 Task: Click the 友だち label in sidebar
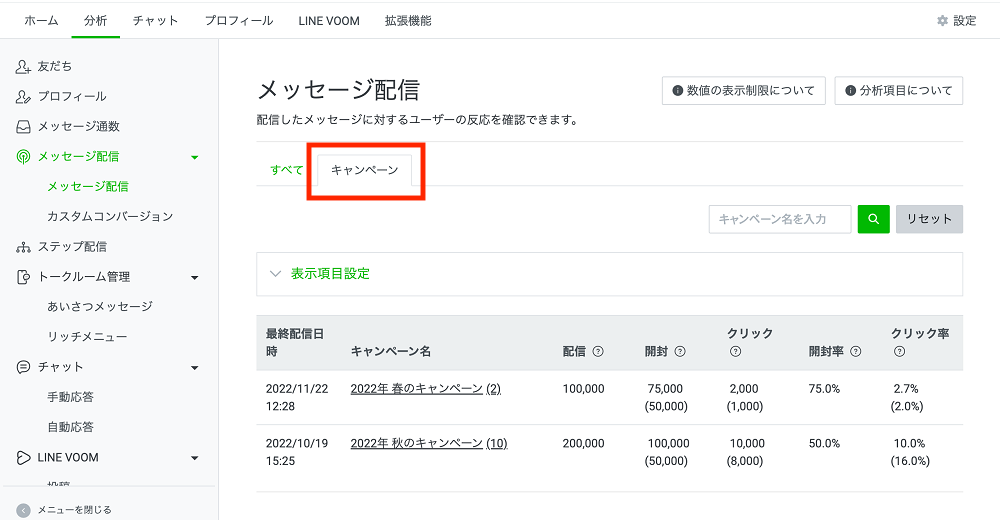click(x=55, y=66)
